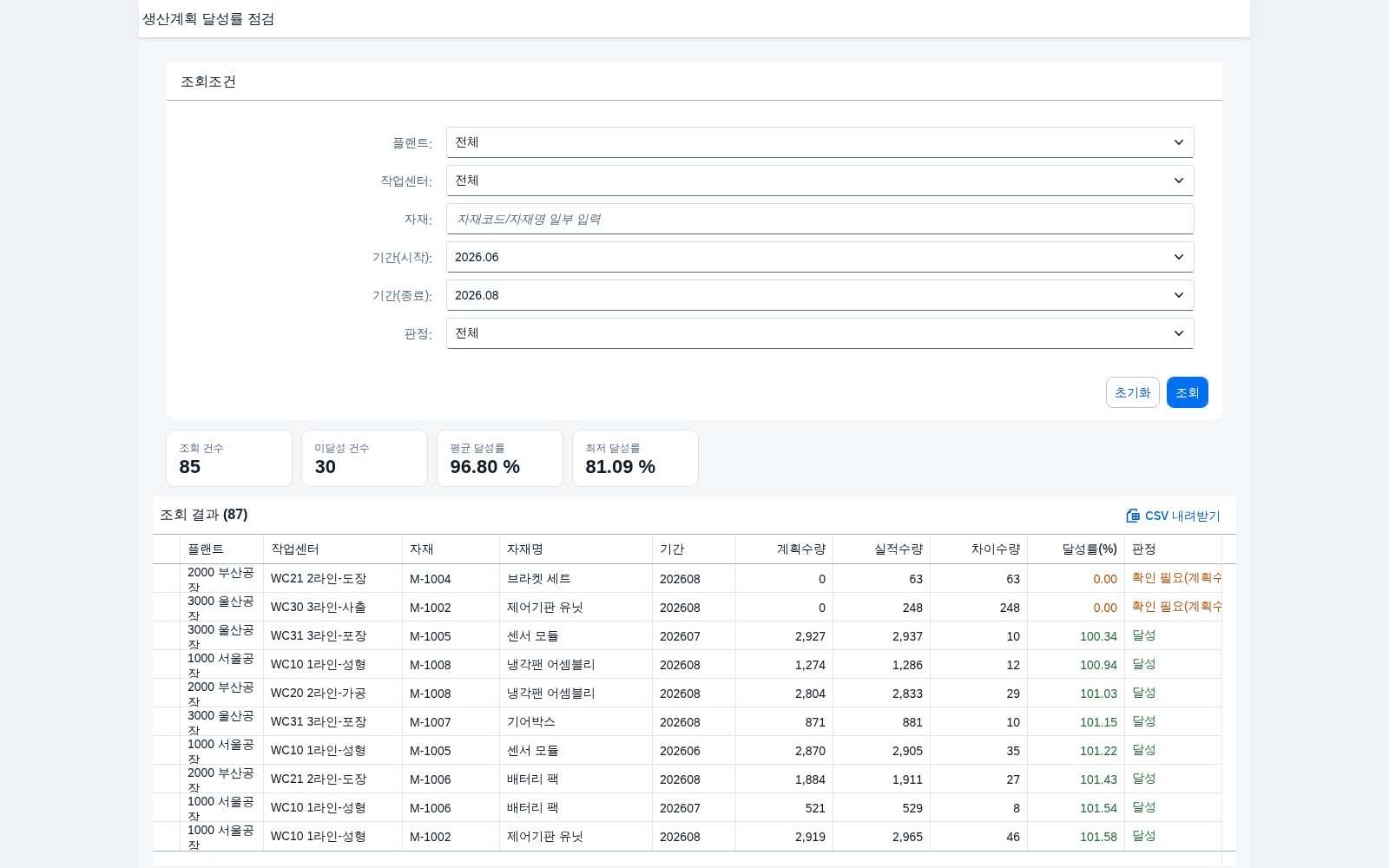The height and width of the screenshot is (868, 1389).
Task: Click the 배터리 팩 cell for period 202608
Action: [576, 779]
